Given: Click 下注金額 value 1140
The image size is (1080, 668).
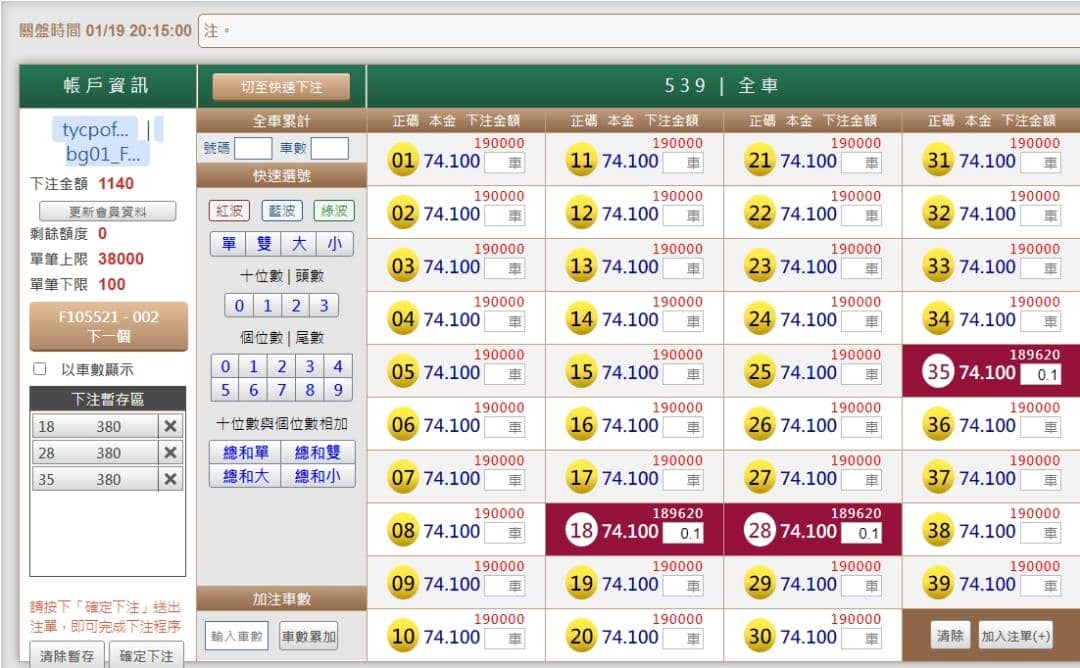Looking at the screenshot, I should tap(116, 184).
